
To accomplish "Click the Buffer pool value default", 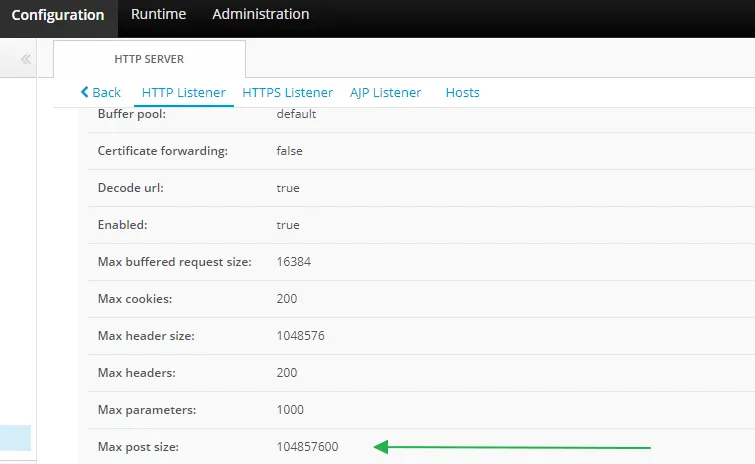I will pyautogui.click(x=296, y=114).
